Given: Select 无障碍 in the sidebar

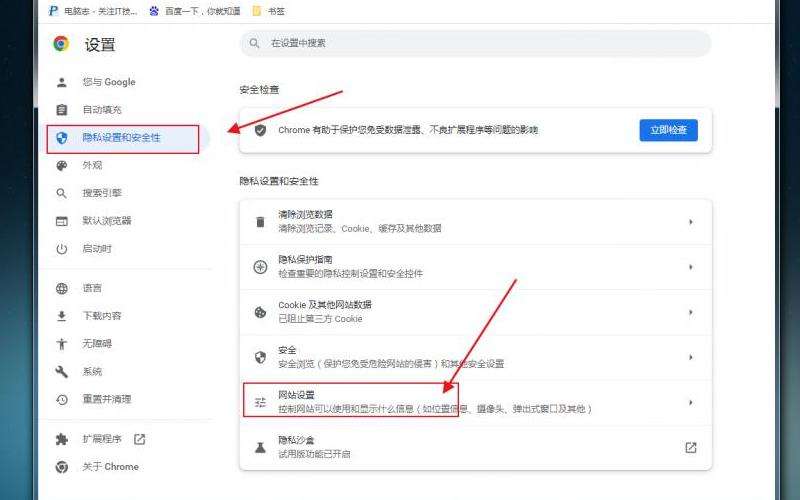Looking at the screenshot, I should point(97,344).
